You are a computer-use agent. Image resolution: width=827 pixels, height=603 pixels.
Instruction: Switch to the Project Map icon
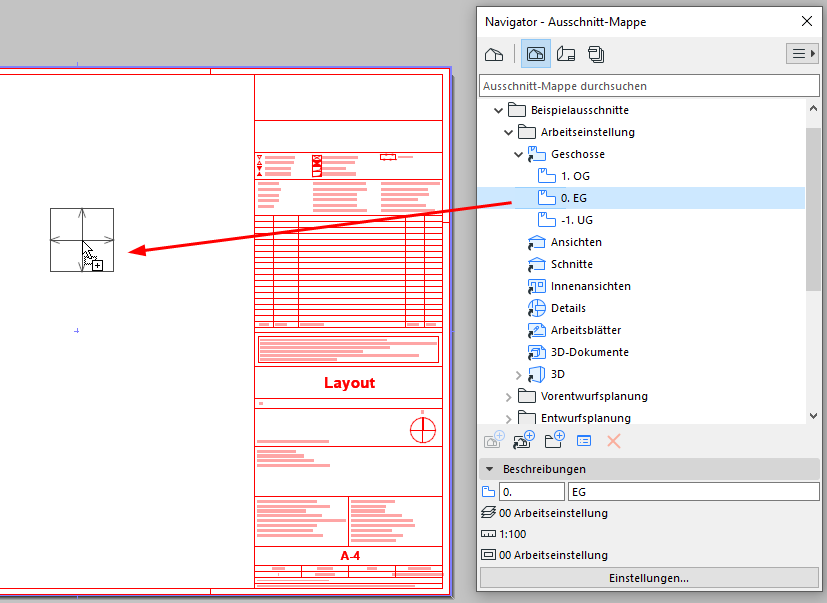(494, 54)
